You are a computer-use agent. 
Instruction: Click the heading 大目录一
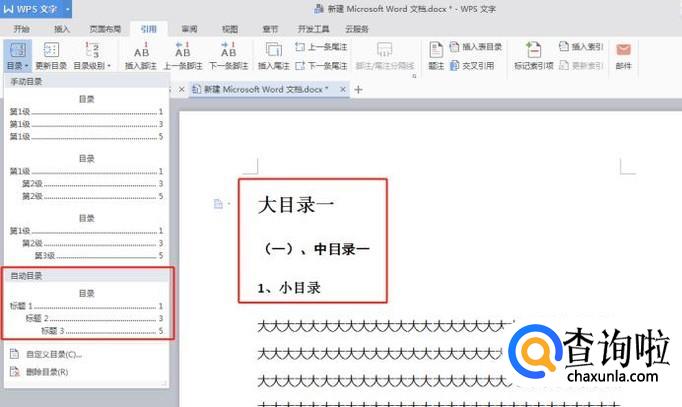[x=296, y=205]
